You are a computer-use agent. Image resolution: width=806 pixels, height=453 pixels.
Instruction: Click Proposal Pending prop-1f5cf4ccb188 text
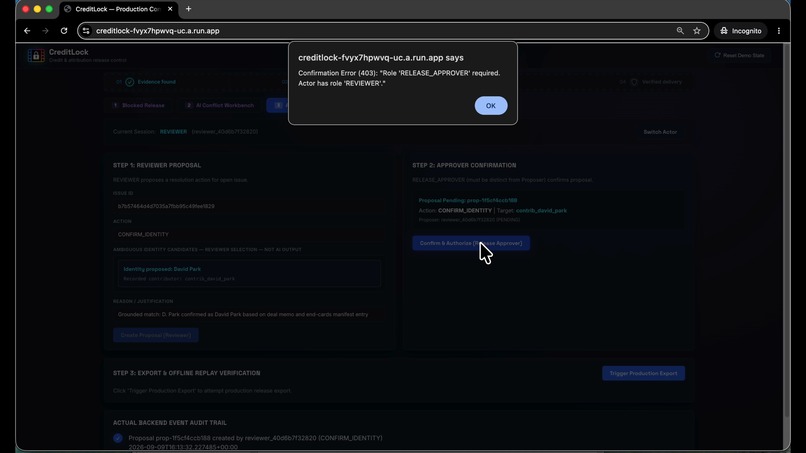[468, 200]
